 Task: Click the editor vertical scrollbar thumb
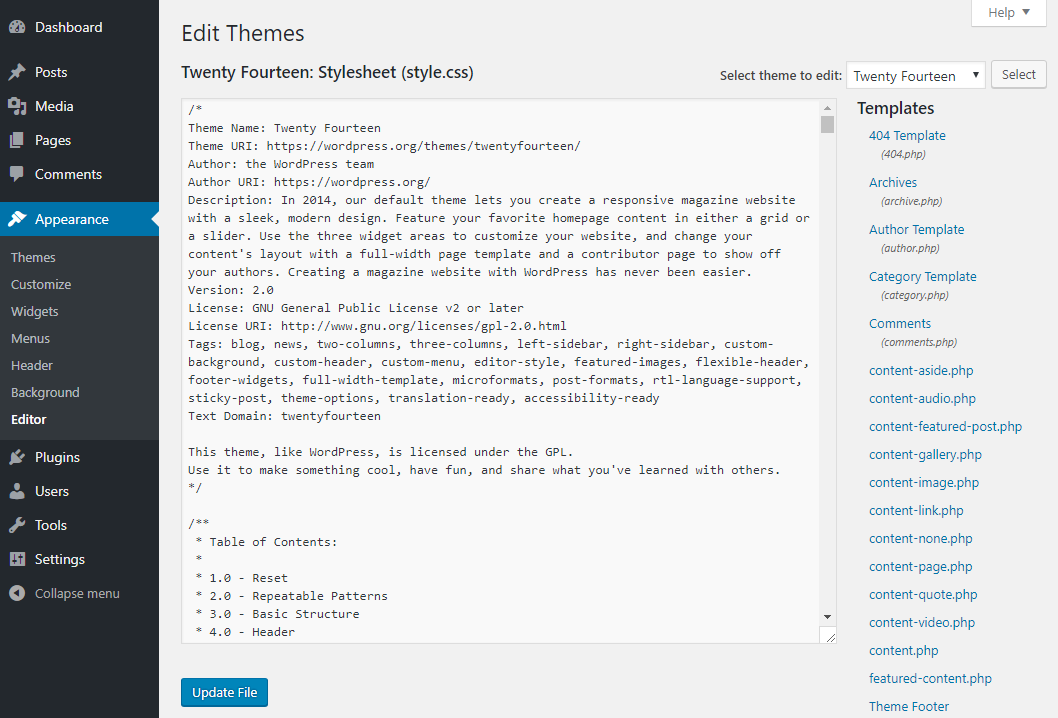[827, 124]
